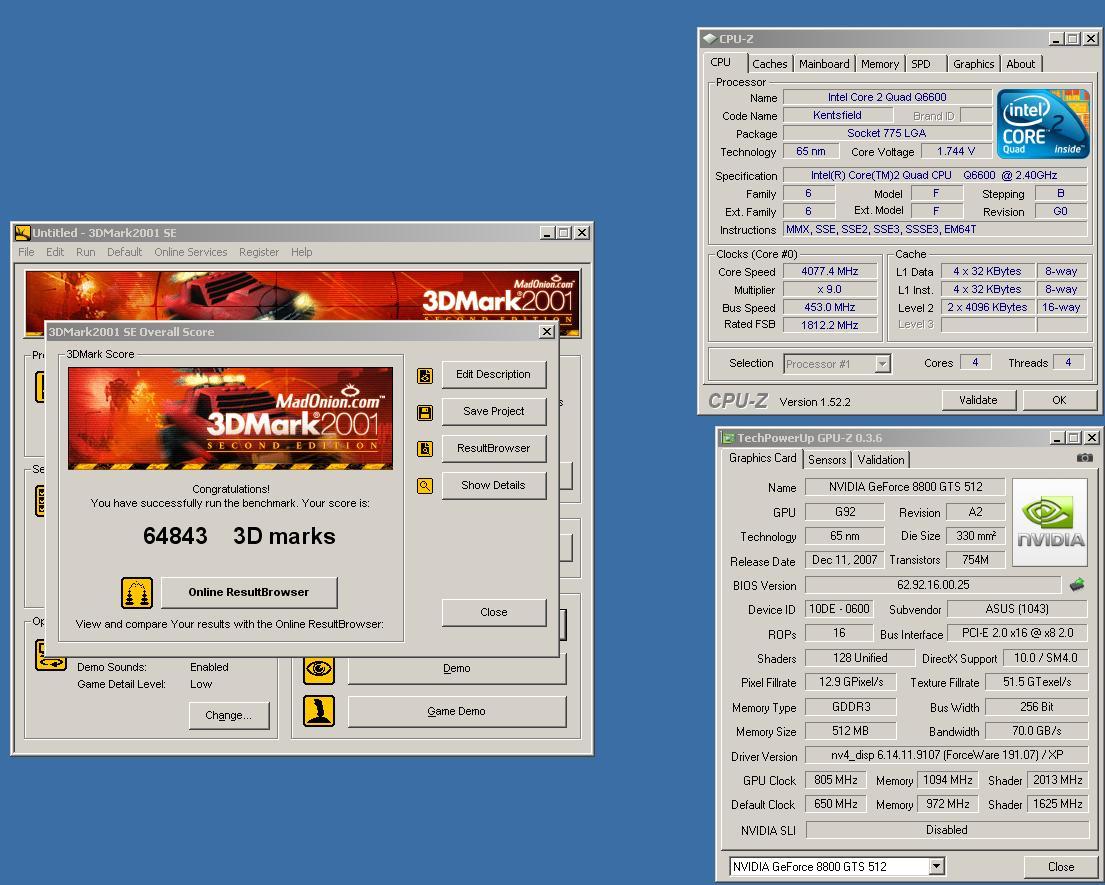Click the ResultBrowser document icon
The width and height of the screenshot is (1105, 885).
tap(425, 449)
